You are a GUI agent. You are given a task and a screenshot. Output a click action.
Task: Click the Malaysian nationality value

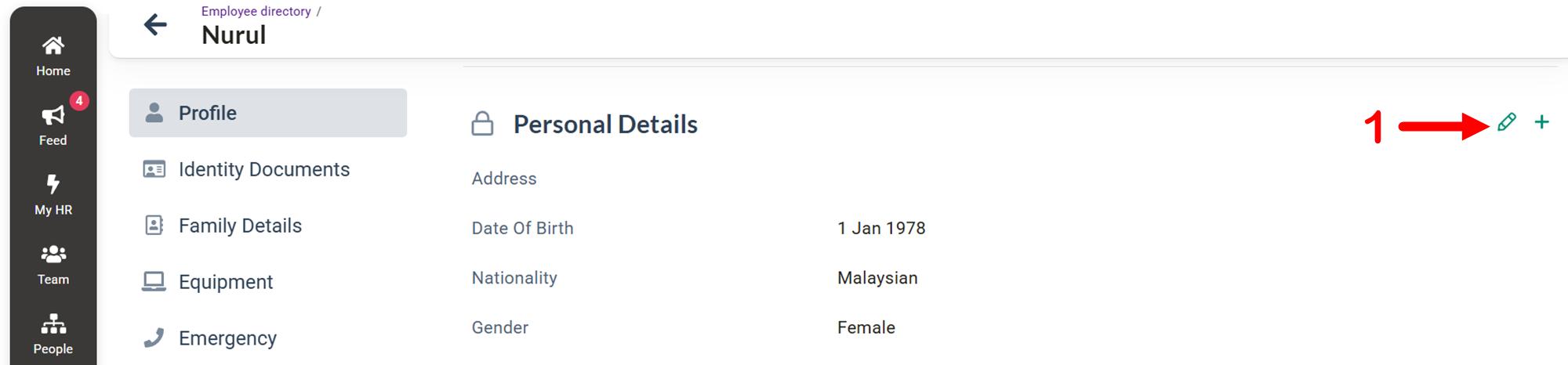[x=877, y=278]
